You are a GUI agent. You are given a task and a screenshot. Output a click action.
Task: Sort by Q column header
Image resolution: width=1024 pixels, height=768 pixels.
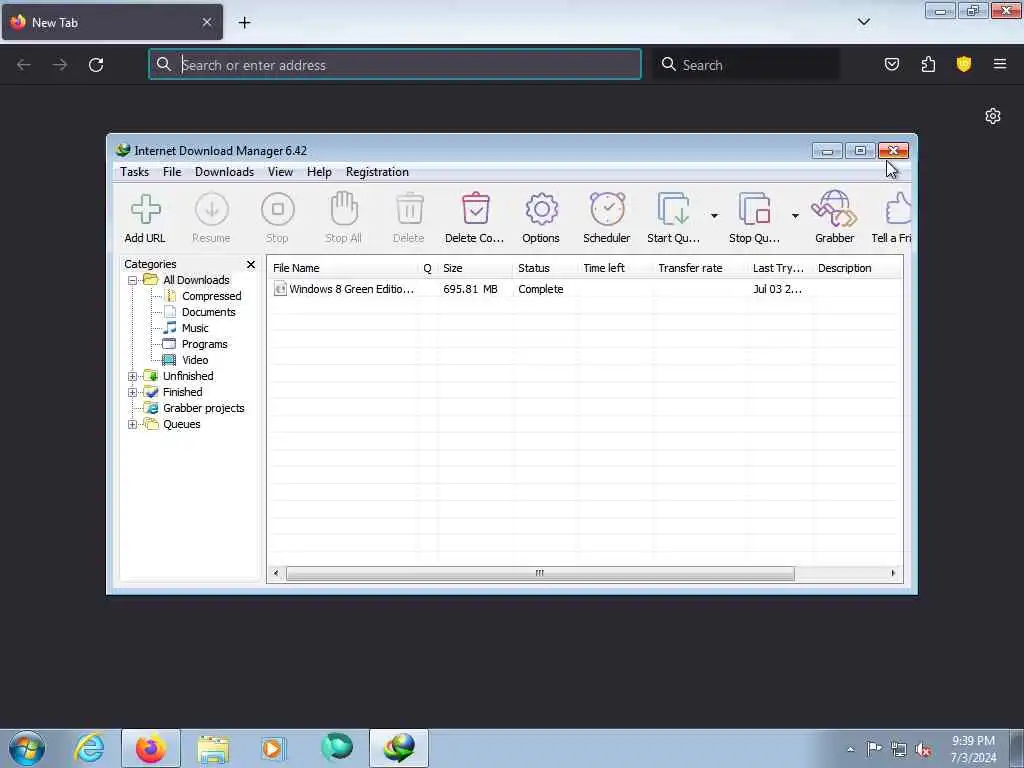428,268
